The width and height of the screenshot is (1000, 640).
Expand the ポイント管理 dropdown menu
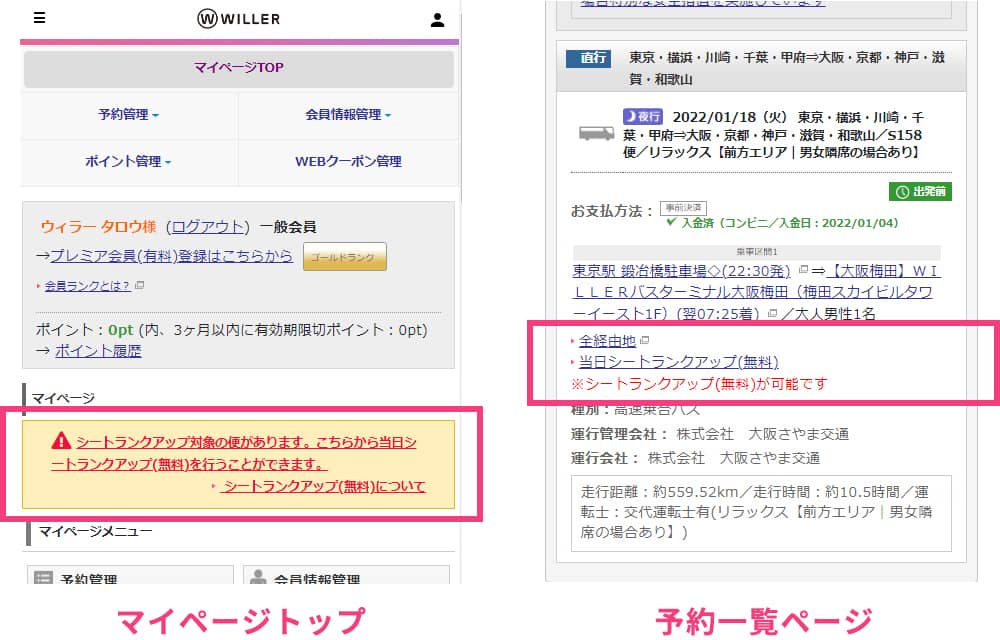click(x=129, y=161)
